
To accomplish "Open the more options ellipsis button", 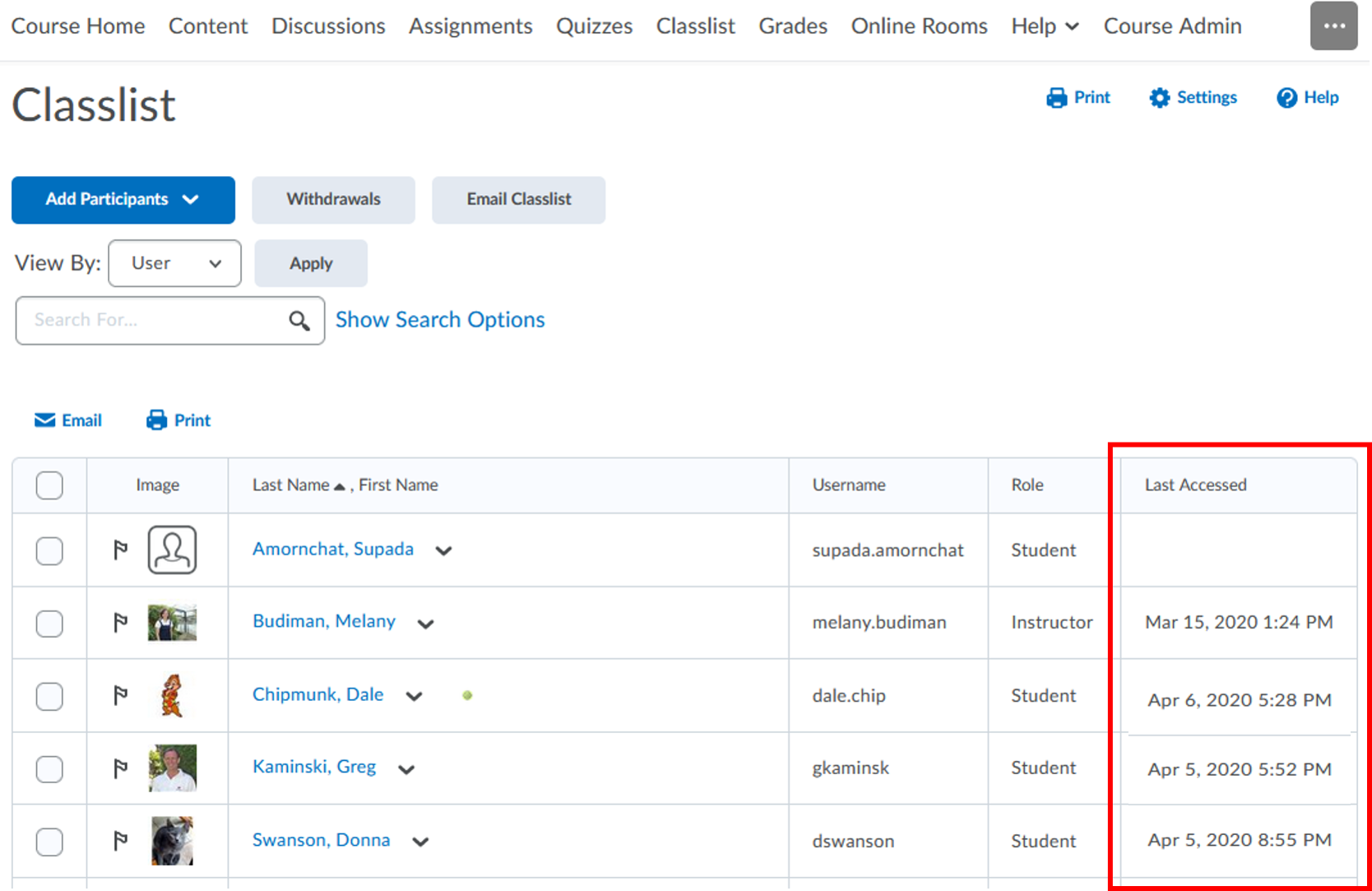I will coord(1333,26).
